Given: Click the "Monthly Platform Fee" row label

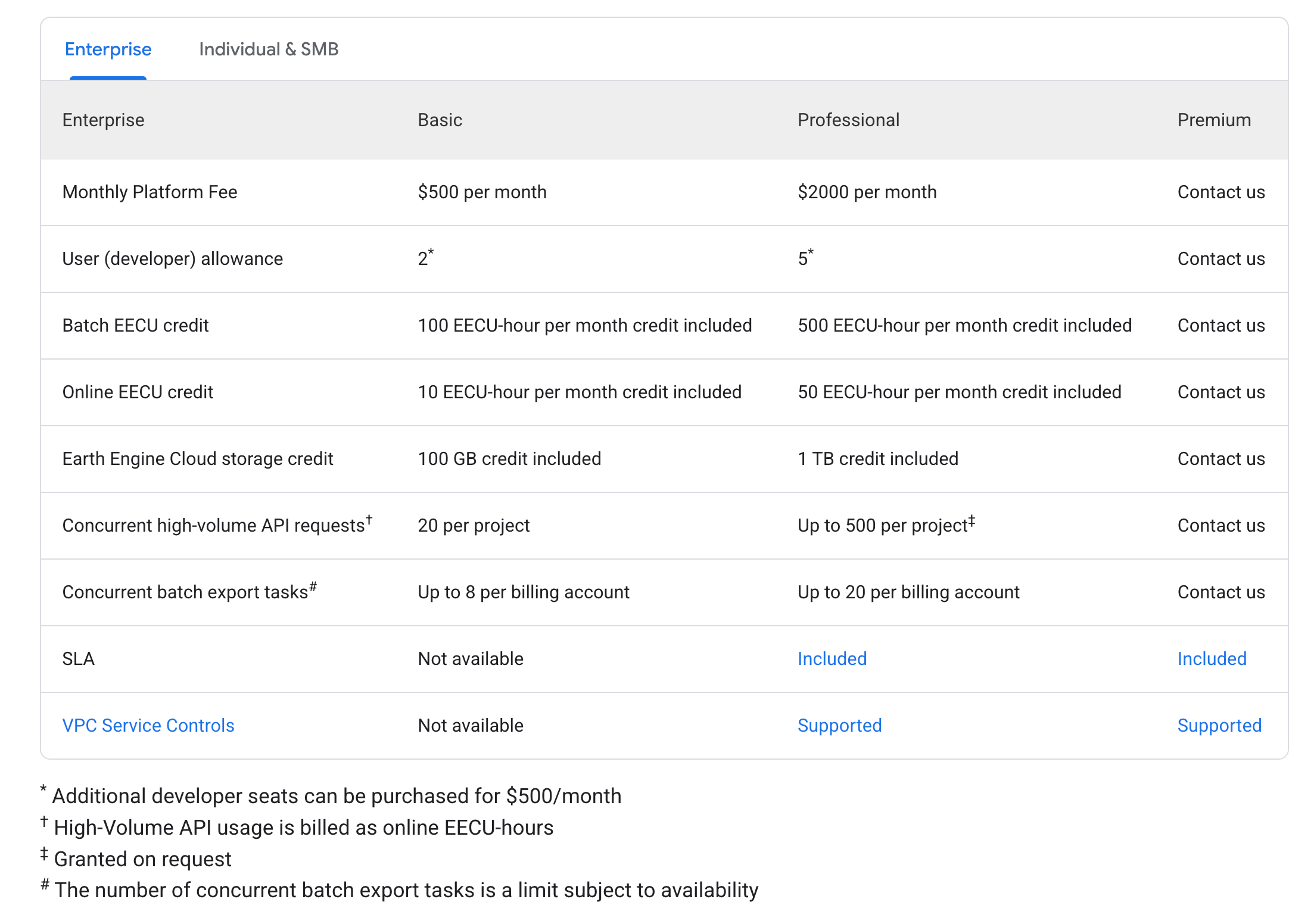Looking at the screenshot, I should point(150,192).
